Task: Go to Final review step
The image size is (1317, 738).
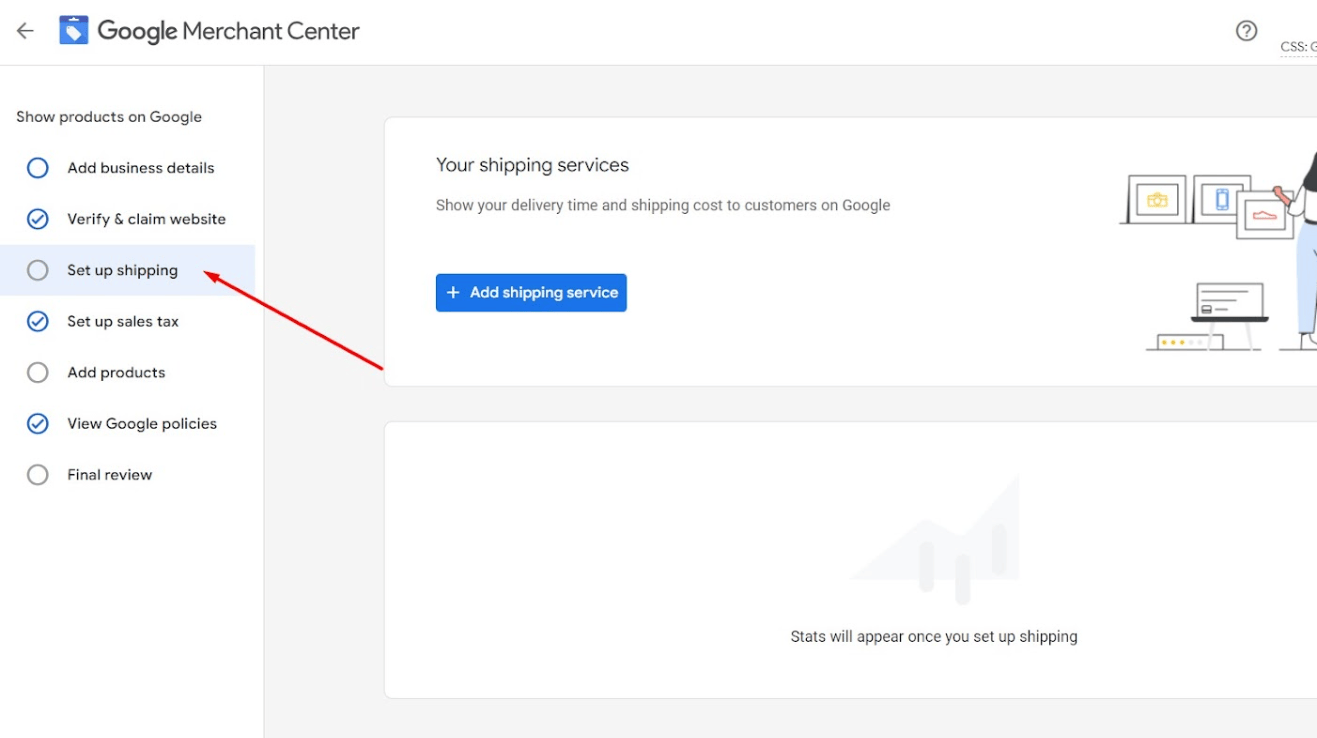Action: (x=110, y=475)
